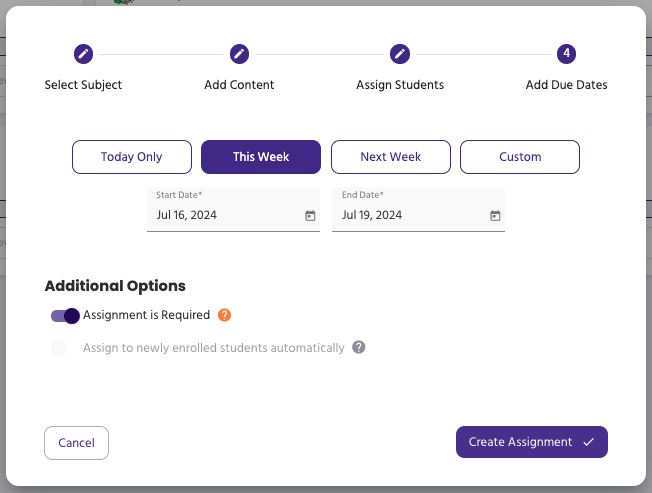
Task: Click orange help icon beside Assignment is Required
Action: tap(225, 315)
